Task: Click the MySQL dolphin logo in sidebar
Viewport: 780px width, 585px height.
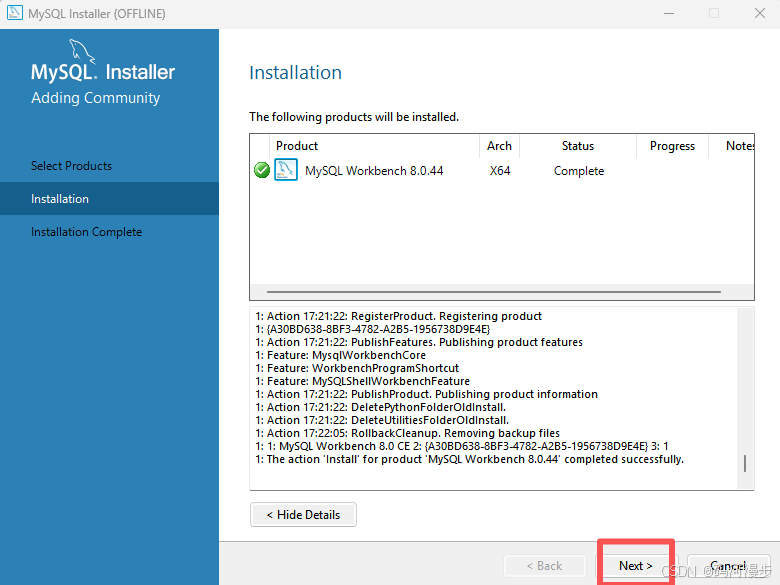Action: 82,50
